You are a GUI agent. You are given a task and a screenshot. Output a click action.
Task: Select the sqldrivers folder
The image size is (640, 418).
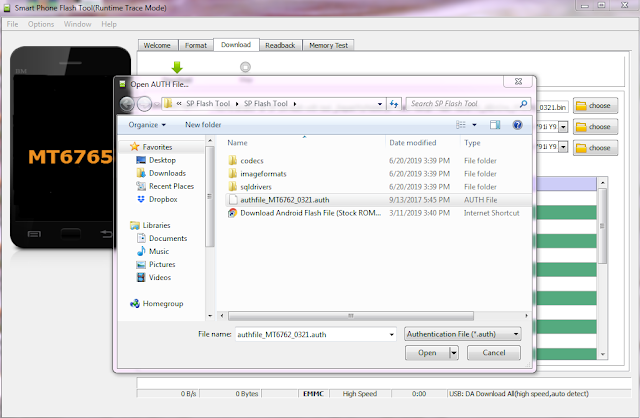pyautogui.click(x=256, y=187)
